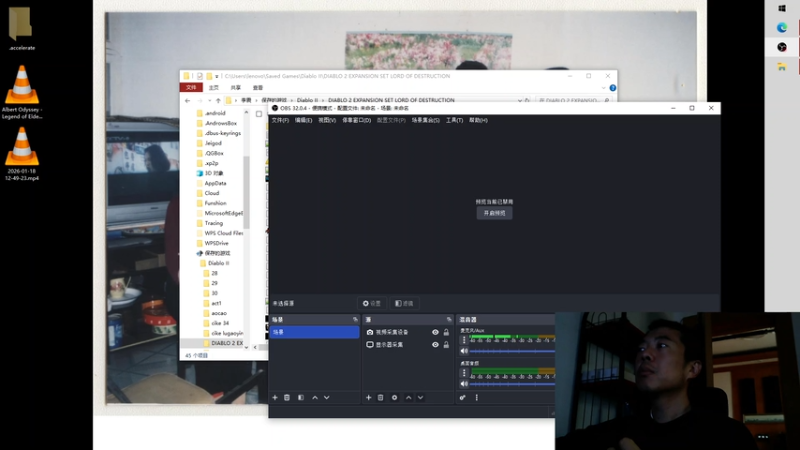This screenshot has width=800, height=450.
Task: Open advanced audio properties icon in mixer
Action: 462,397
